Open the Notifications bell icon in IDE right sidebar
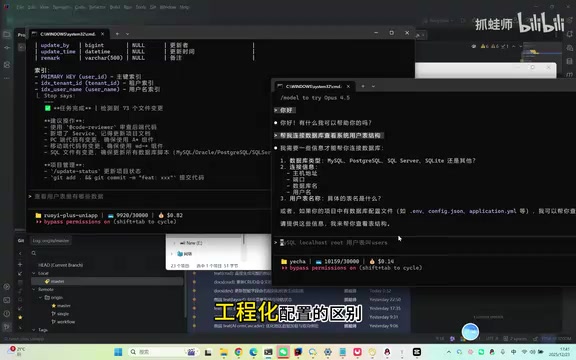Image resolution: width=576 pixels, height=360 pixels. (x=569, y=35)
